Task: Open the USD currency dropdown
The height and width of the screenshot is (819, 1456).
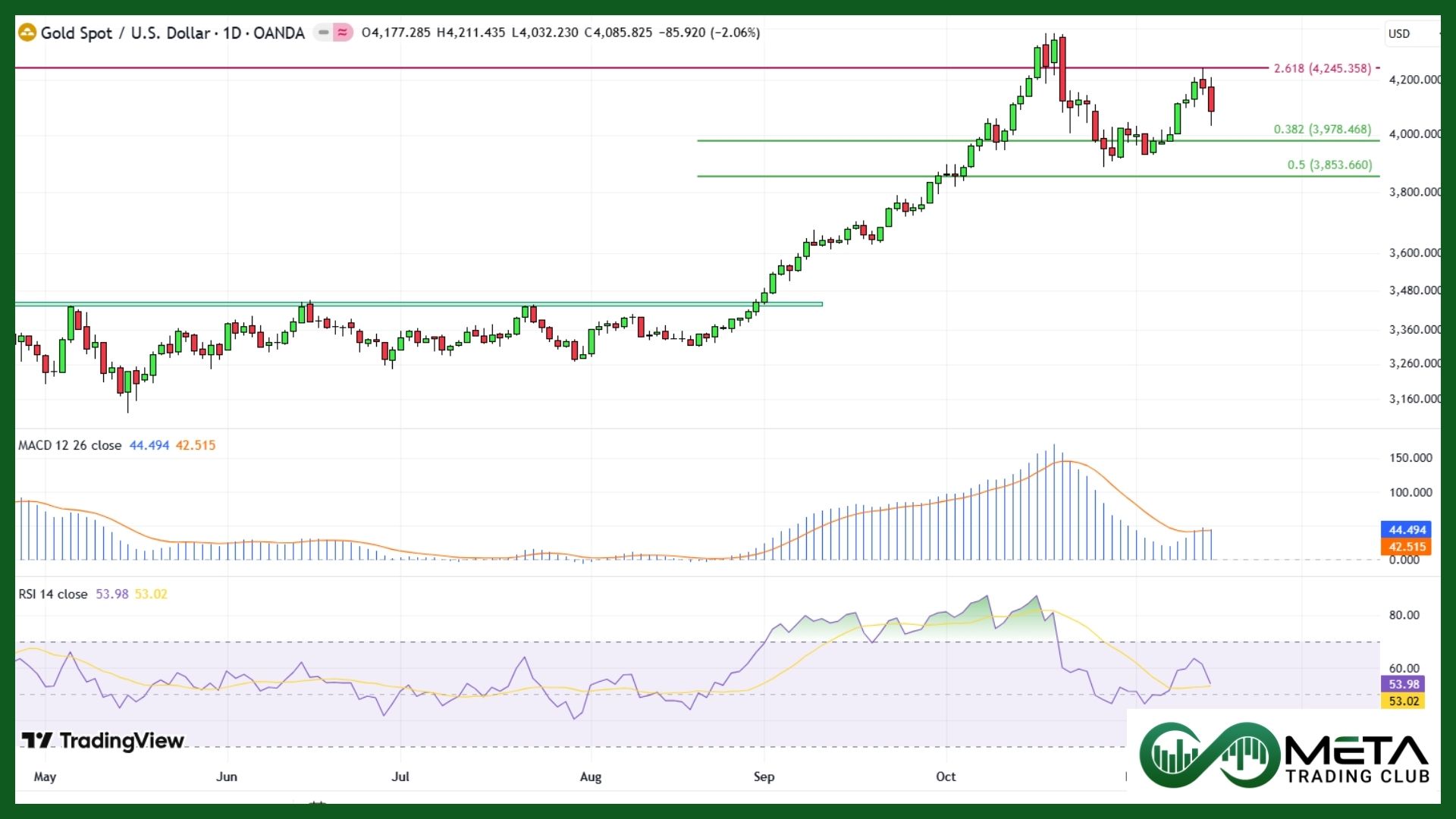Action: point(1409,33)
